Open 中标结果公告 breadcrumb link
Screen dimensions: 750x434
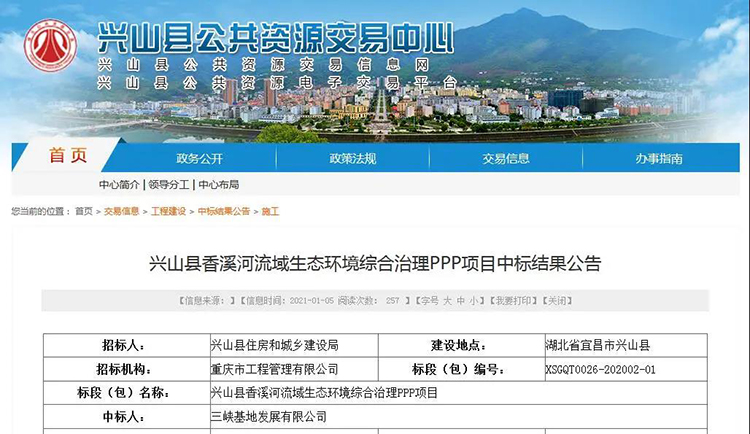224,211
